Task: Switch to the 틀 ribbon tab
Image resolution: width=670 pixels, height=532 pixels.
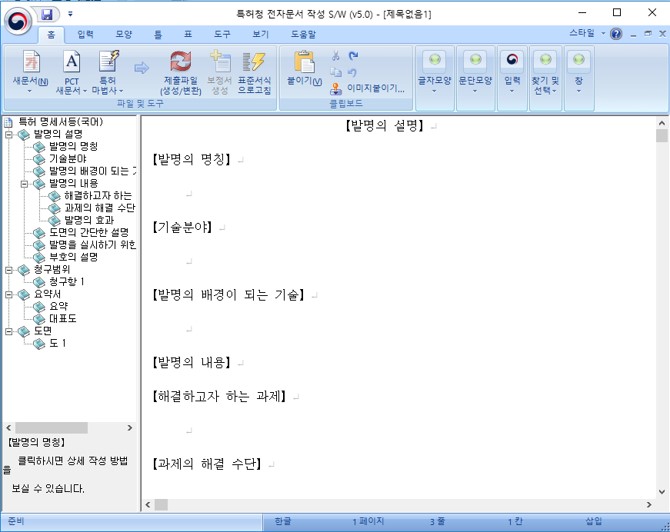Action: (158, 35)
